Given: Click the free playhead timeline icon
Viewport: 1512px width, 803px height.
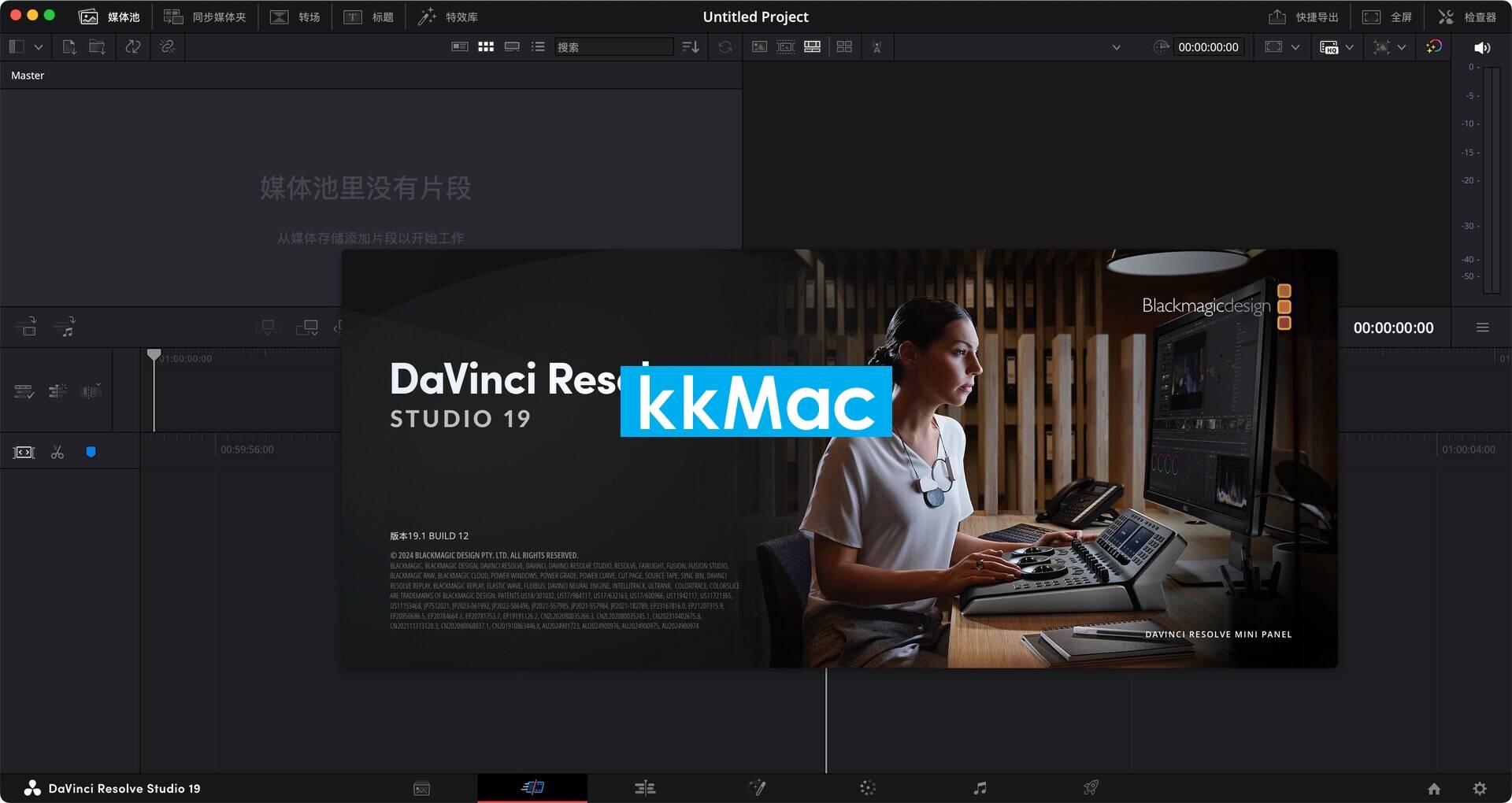Looking at the screenshot, I should click(x=91, y=391).
